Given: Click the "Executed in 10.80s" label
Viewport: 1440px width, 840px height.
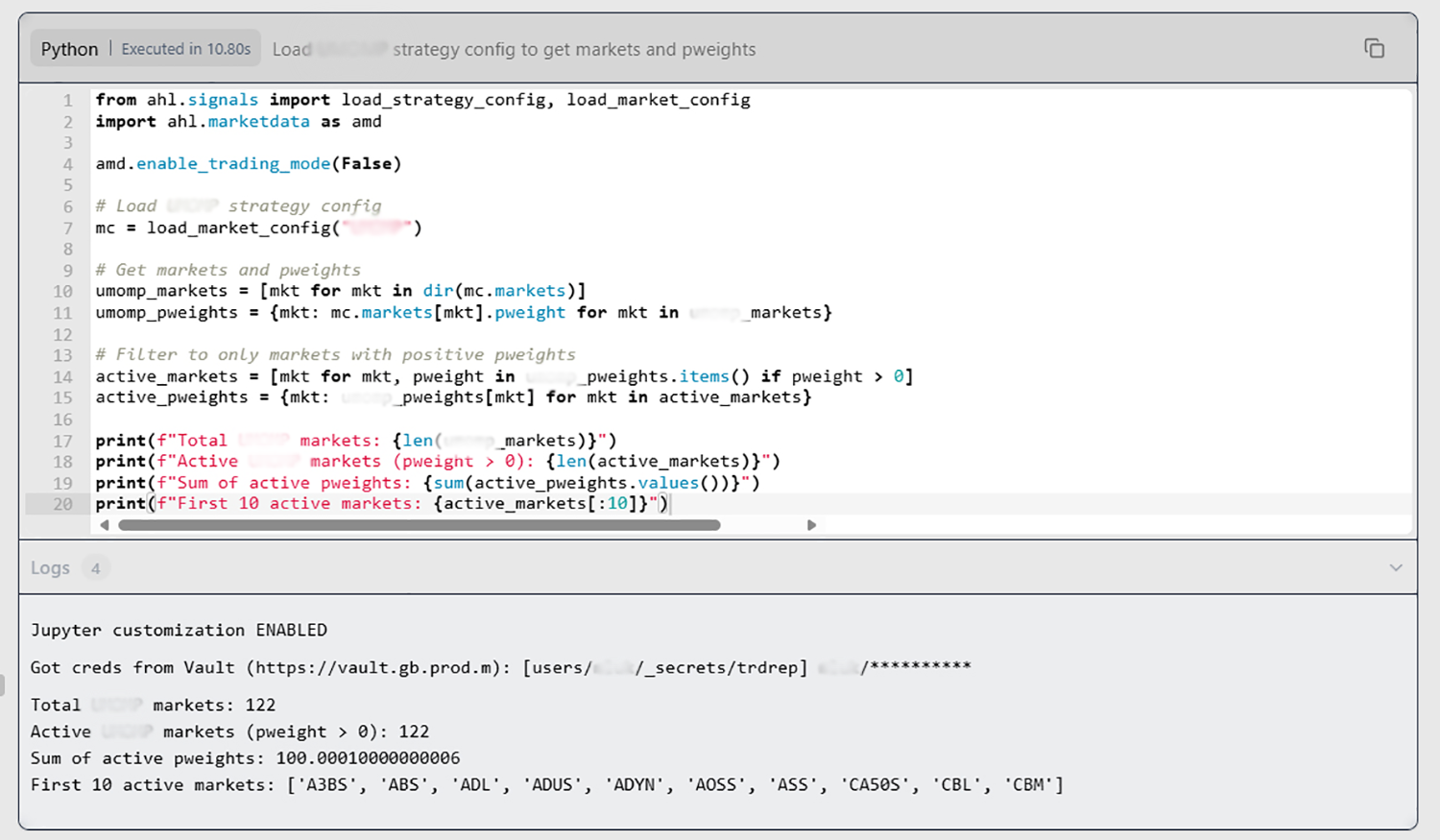Looking at the screenshot, I should 185,49.
